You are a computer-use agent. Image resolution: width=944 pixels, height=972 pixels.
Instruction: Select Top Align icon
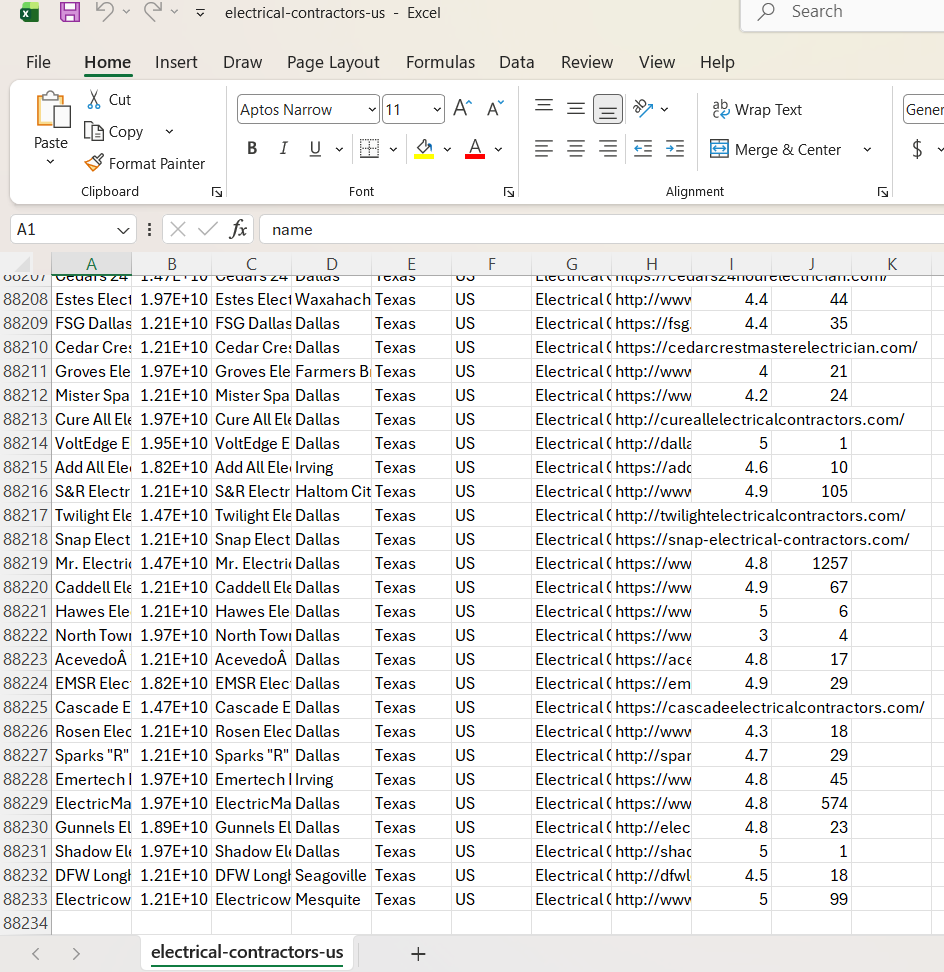pyautogui.click(x=544, y=108)
